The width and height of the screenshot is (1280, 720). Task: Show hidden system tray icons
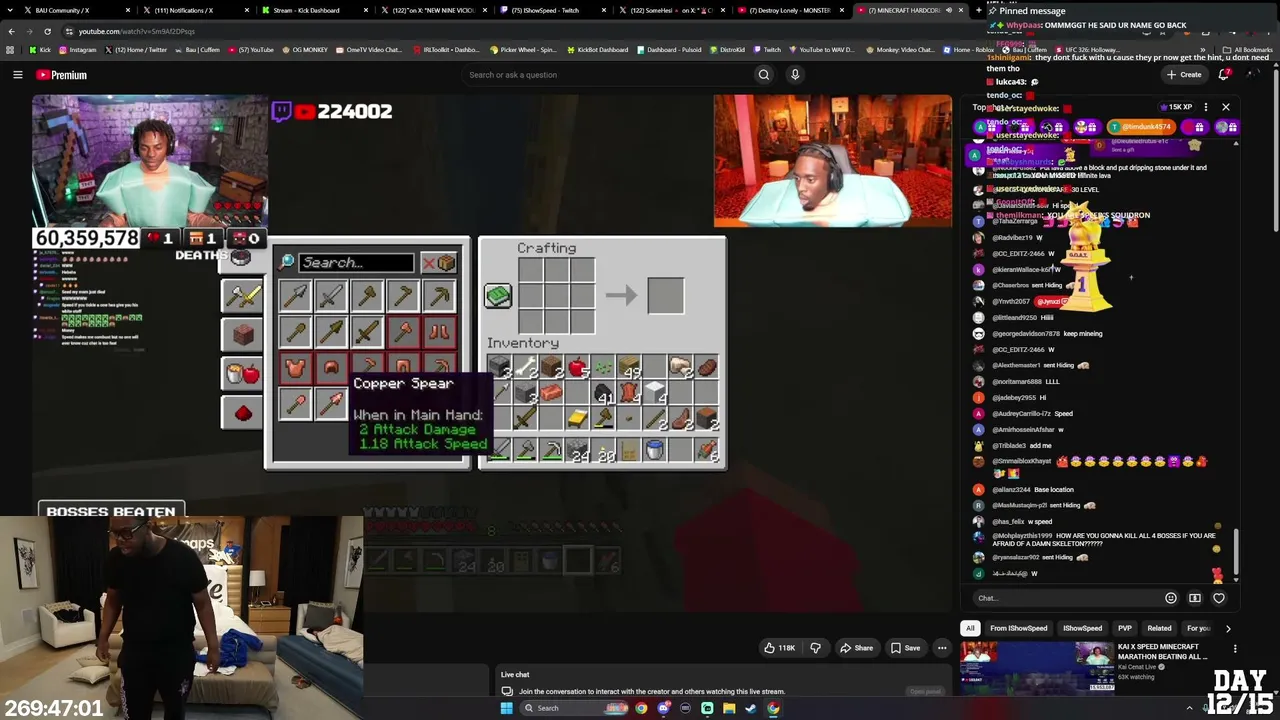pyautogui.click(x=1190, y=708)
